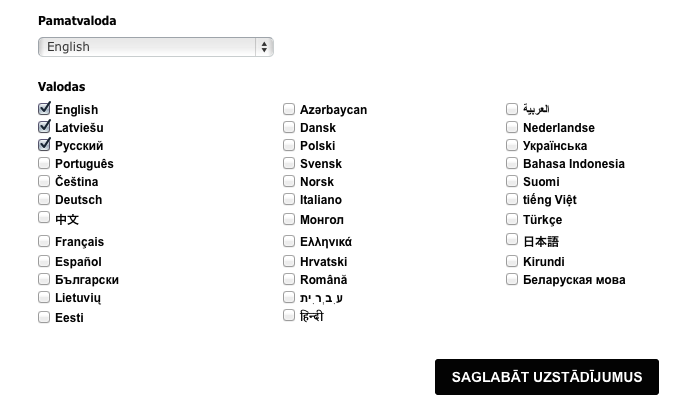Enable the Türkçe checkbox
The image size is (696, 414).
pyautogui.click(x=512, y=219)
